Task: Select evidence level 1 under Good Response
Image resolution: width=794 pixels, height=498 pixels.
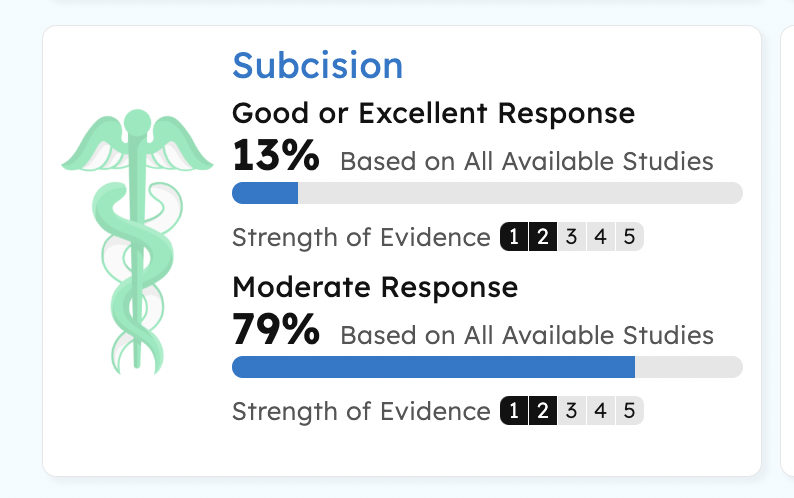Action: (514, 237)
